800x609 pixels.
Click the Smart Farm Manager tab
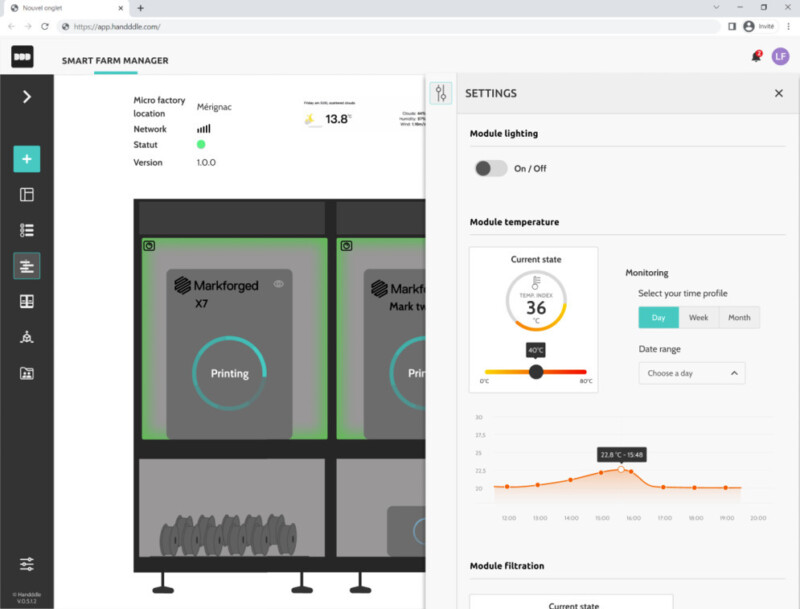(115, 61)
